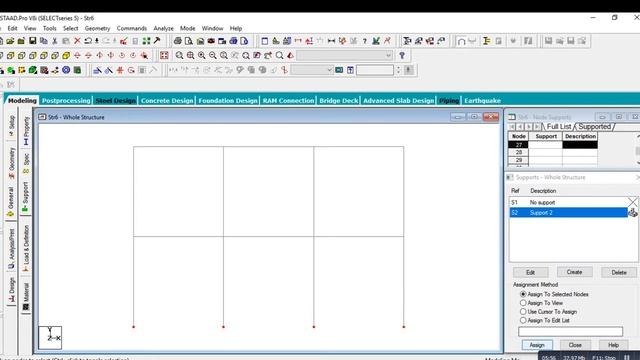
Task: Click the Edit button in Supports panel
Action: pyautogui.click(x=530, y=272)
